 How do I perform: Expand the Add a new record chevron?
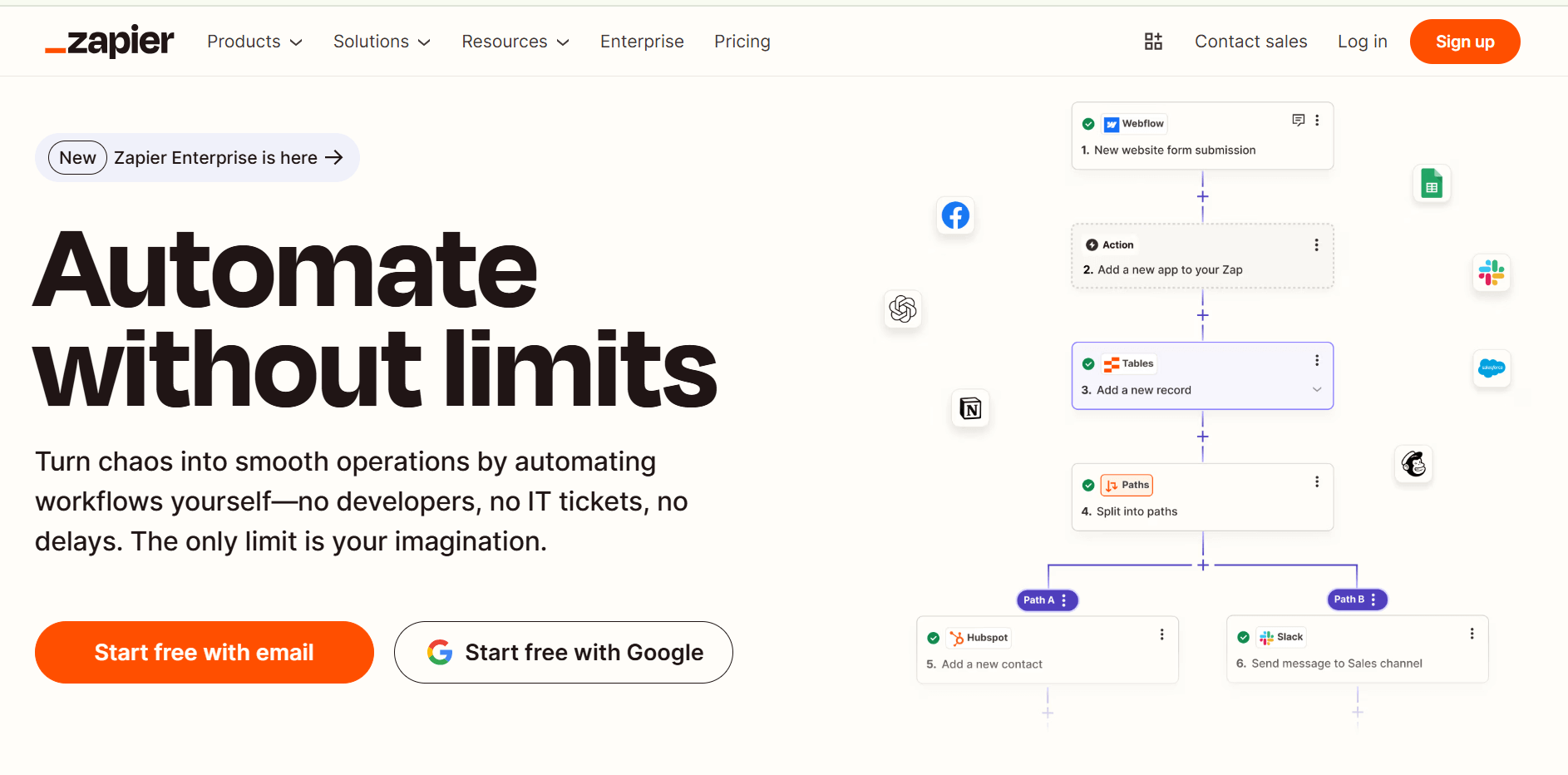(1317, 389)
